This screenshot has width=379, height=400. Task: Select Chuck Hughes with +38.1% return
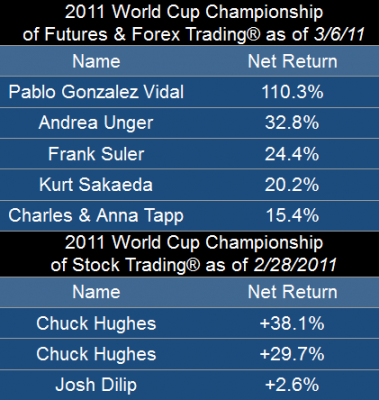[x=96, y=324]
